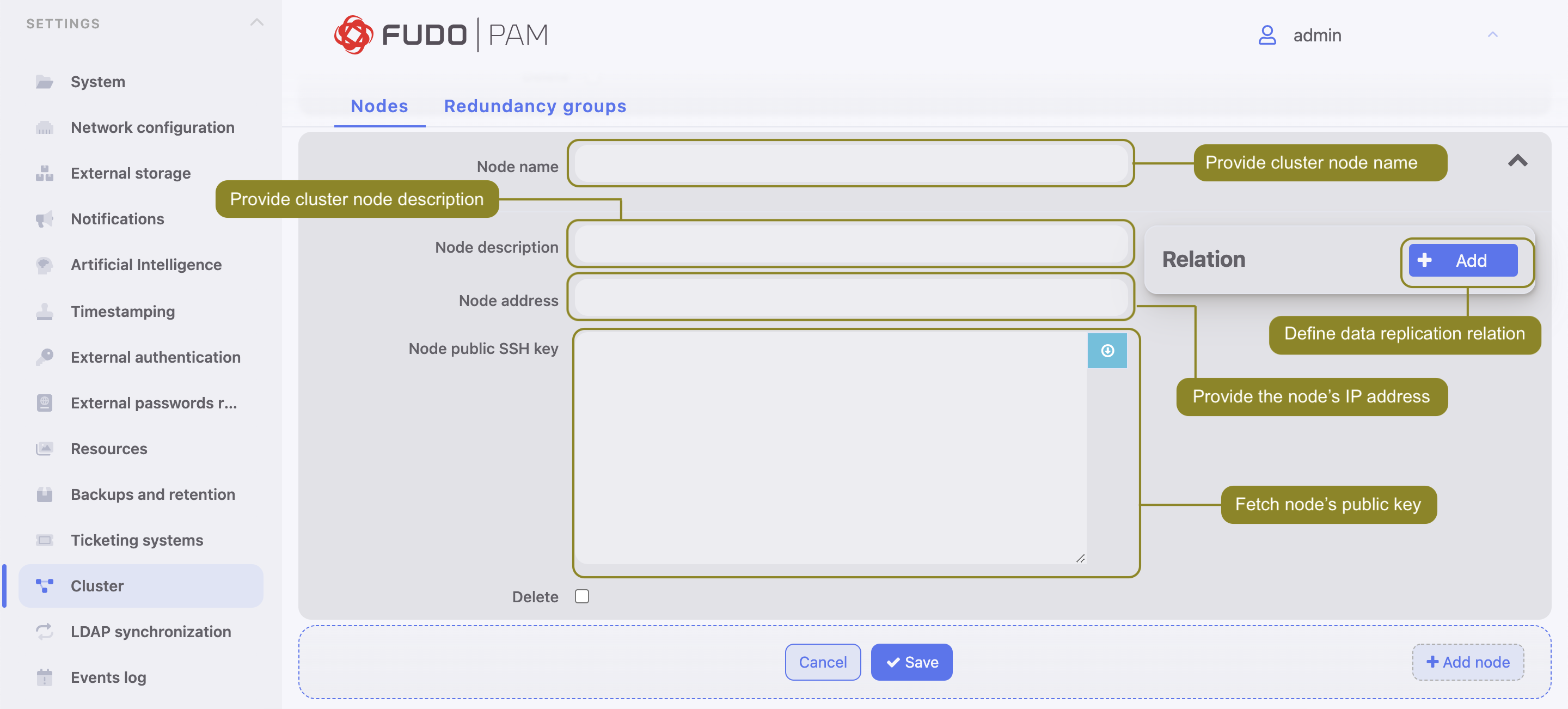This screenshot has height=709, width=1568.
Task: Select the Cluster settings icon
Action: tap(44, 585)
